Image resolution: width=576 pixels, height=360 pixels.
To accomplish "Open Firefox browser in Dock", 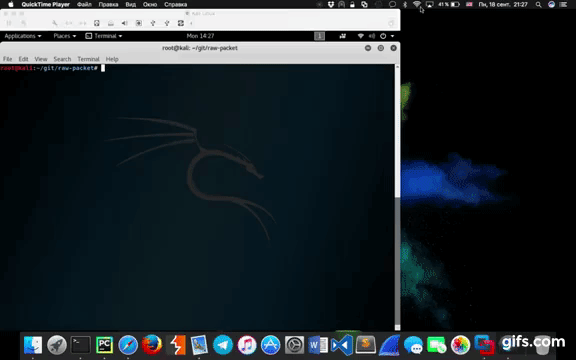I will click(x=152, y=345).
